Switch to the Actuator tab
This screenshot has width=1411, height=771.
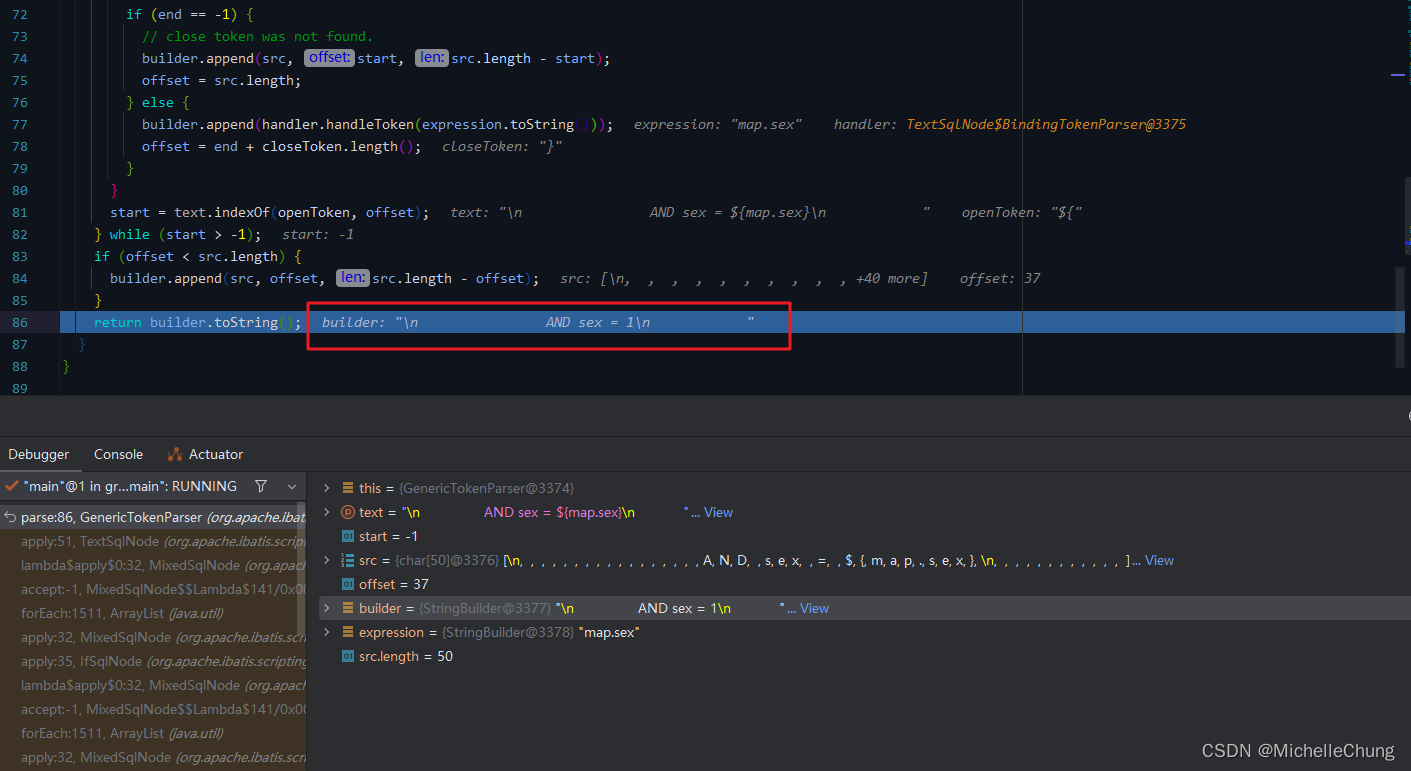coord(205,454)
